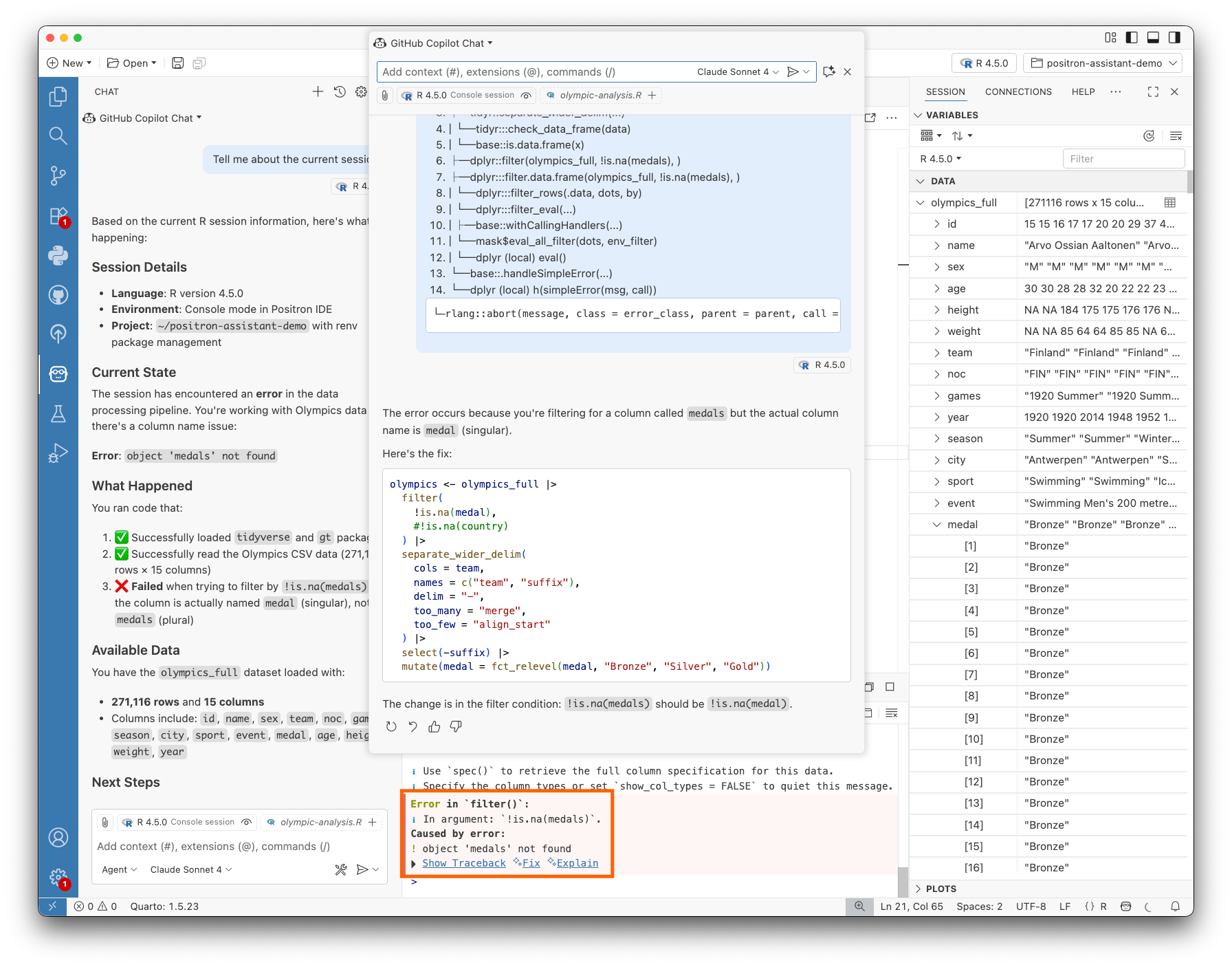Switch to the Help tab
Image resolution: width=1232 pixels, height=967 pixels.
(1083, 91)
